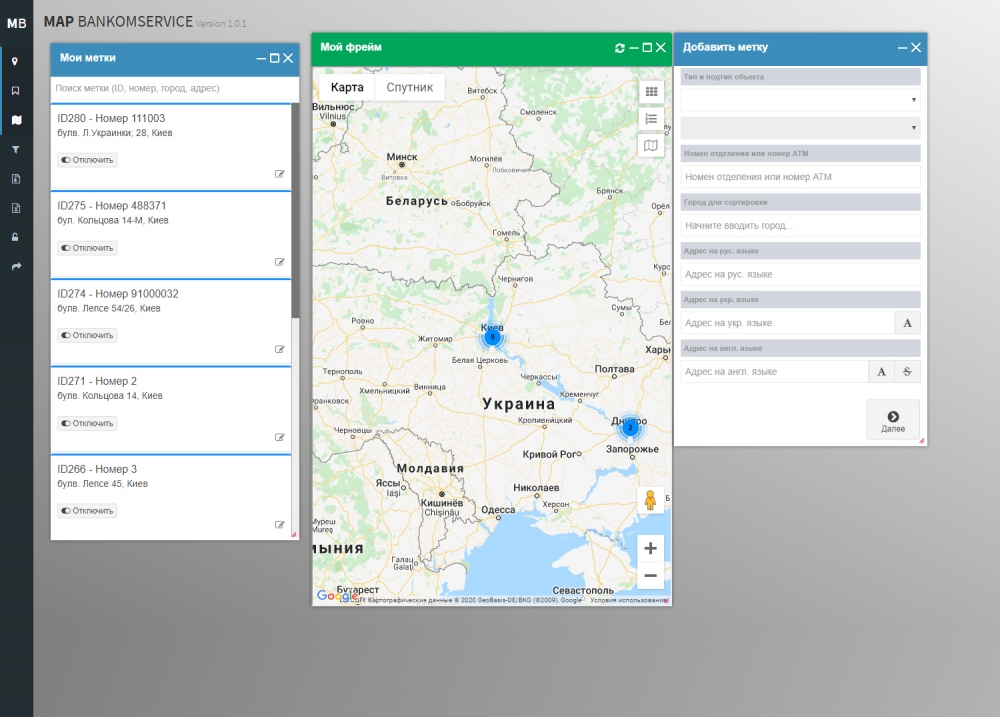This screenshot has height=717, width=1000.
Task: Click the grid view icon on map
Action: click(x=651, y=91)
